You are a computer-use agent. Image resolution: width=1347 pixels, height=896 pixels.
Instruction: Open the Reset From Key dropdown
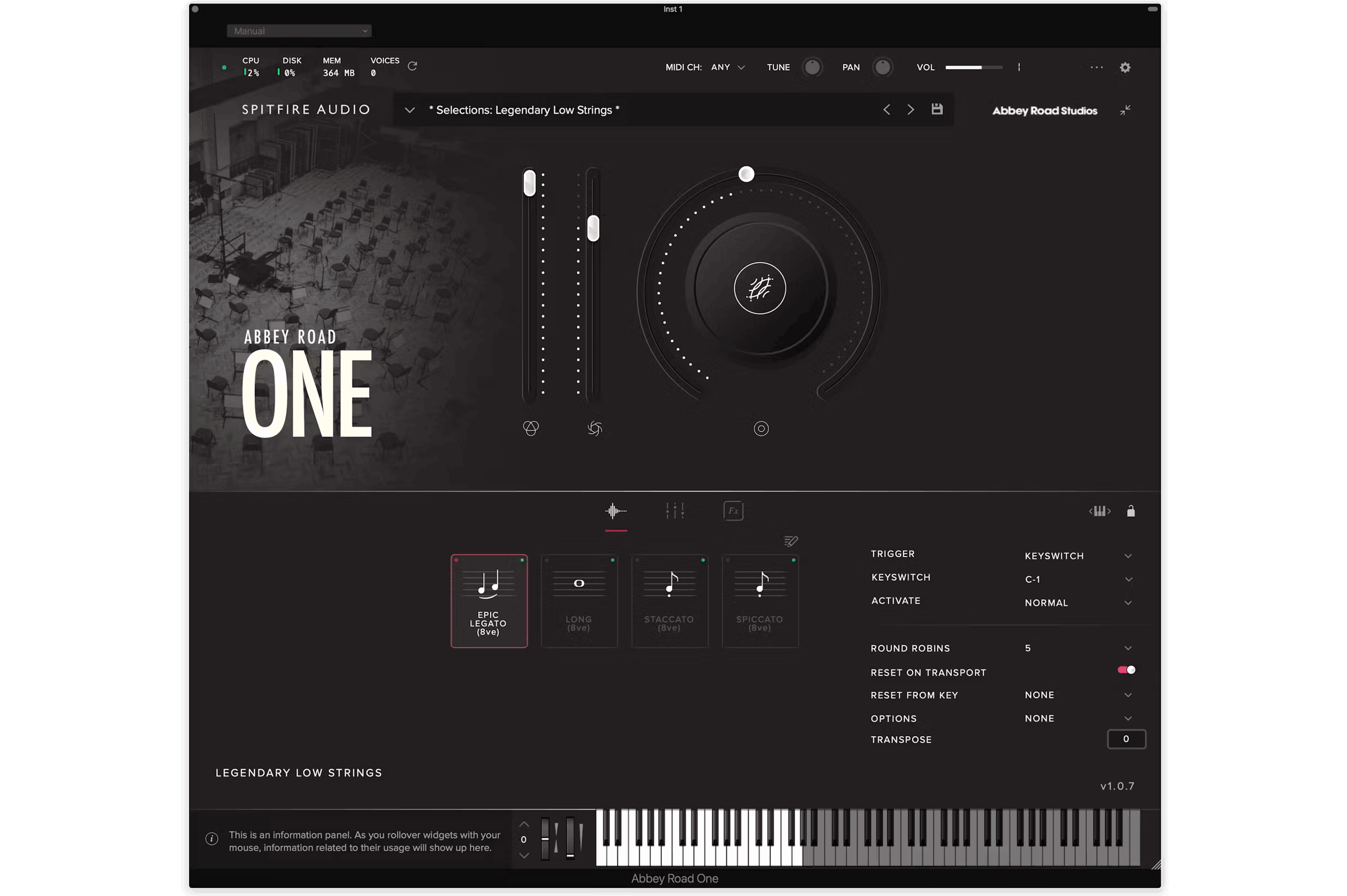[1078, 695]
